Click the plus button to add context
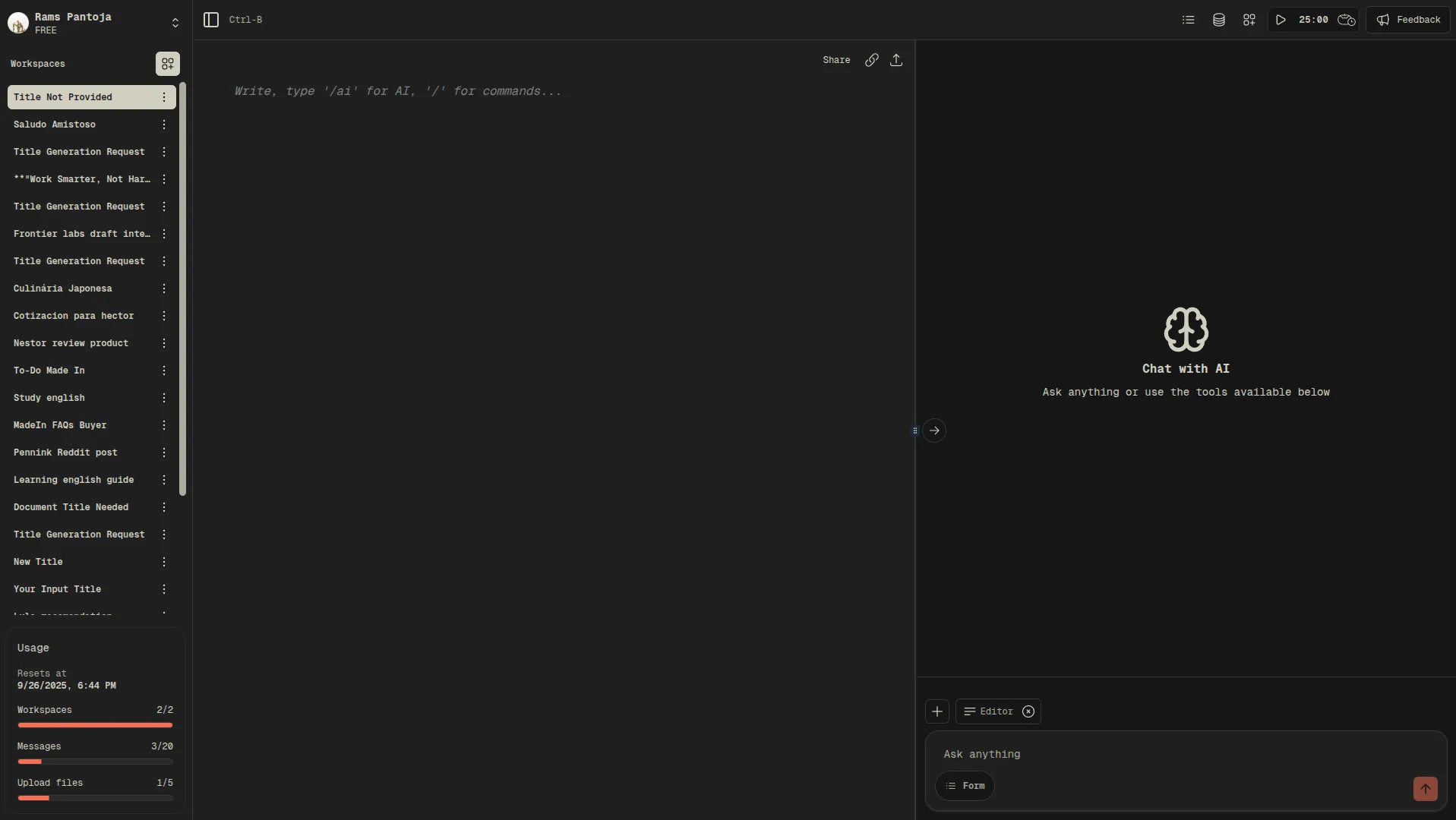The width and height of the screenshot is (1456, 820). (936, 711)
